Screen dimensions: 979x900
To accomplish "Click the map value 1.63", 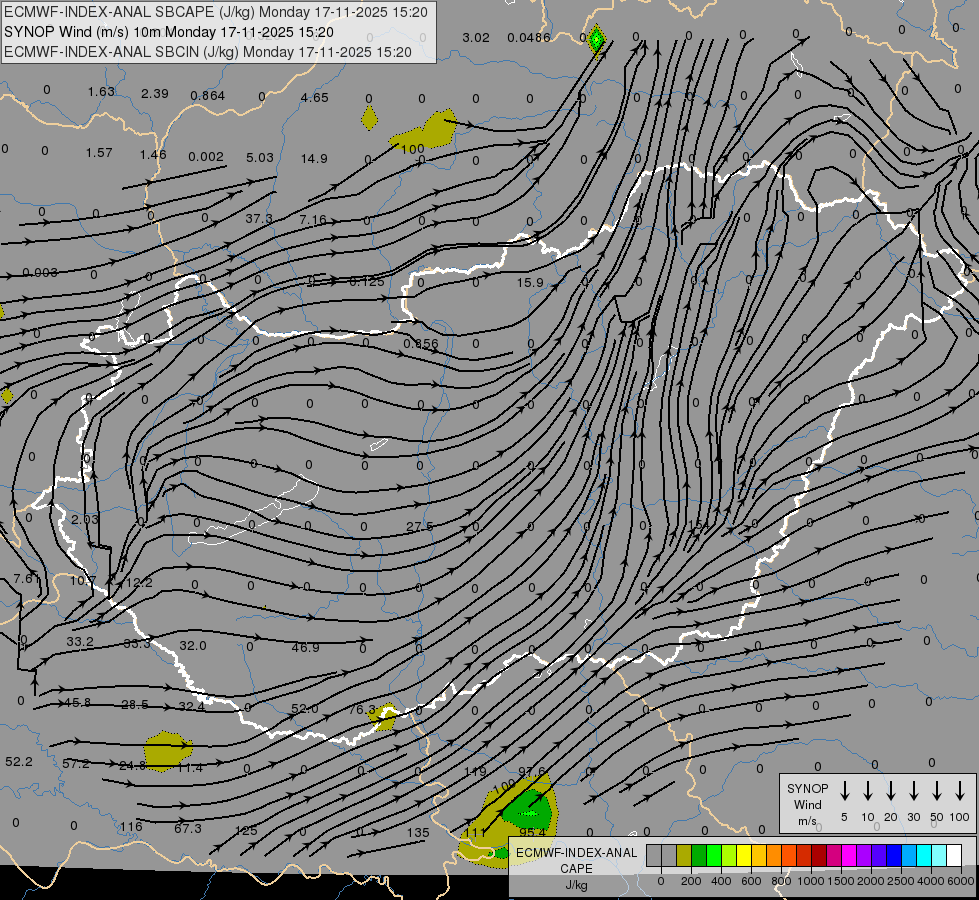I will (101, 92).
